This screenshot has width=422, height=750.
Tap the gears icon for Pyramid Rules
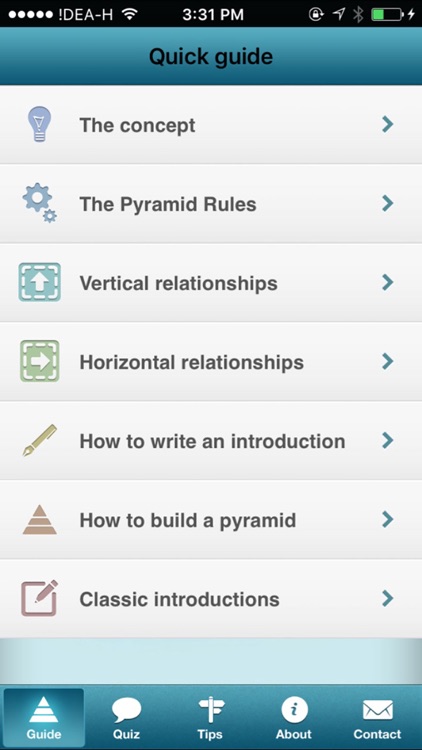click(x=40, y=203)
